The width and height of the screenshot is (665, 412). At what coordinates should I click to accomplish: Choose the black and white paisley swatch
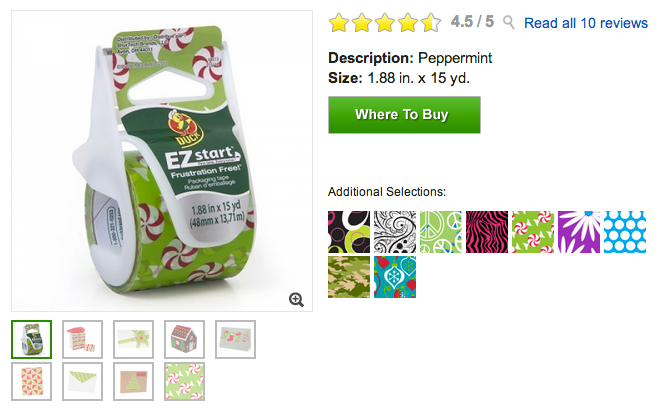[x=395, y=232]
